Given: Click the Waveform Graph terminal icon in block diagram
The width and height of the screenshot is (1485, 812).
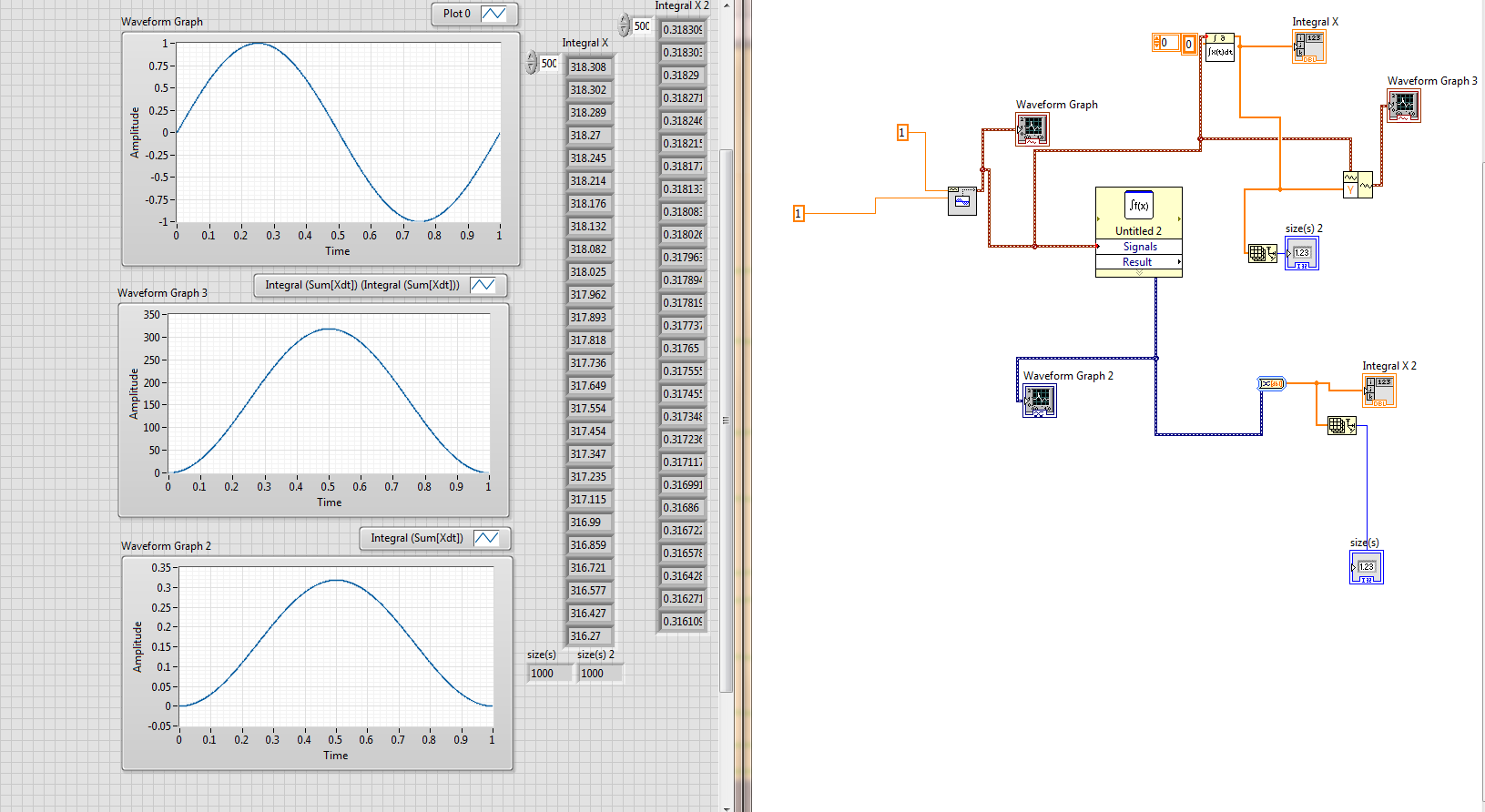Looking at the screenshot, I should (1032, 129).
